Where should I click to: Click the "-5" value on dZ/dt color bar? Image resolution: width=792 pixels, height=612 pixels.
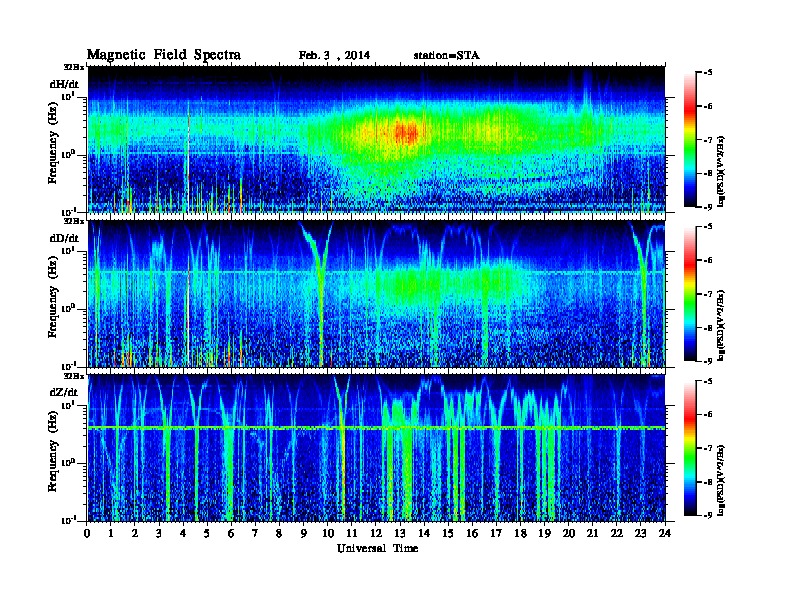(x=708, y=381)
